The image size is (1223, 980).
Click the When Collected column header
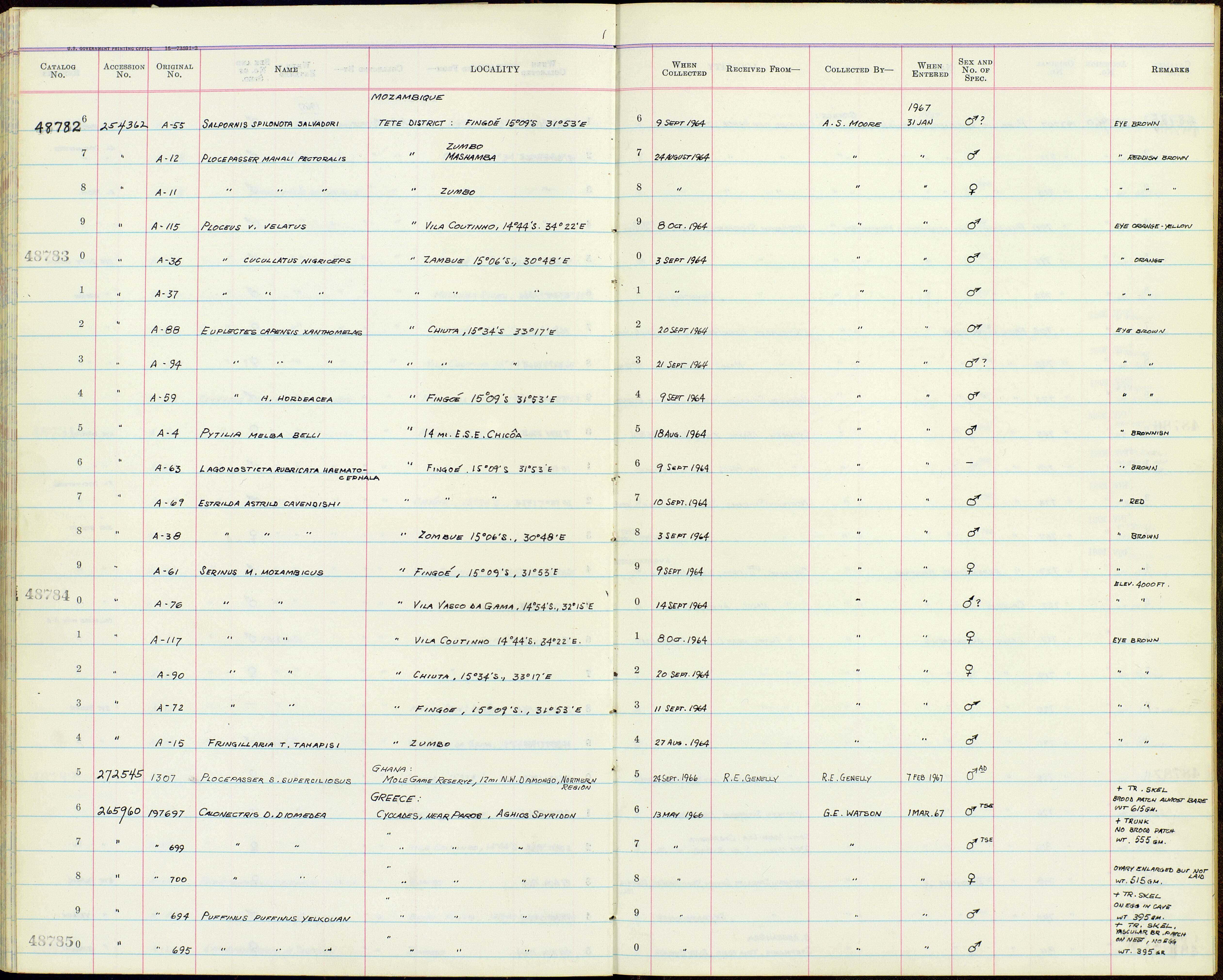point(684,69)
